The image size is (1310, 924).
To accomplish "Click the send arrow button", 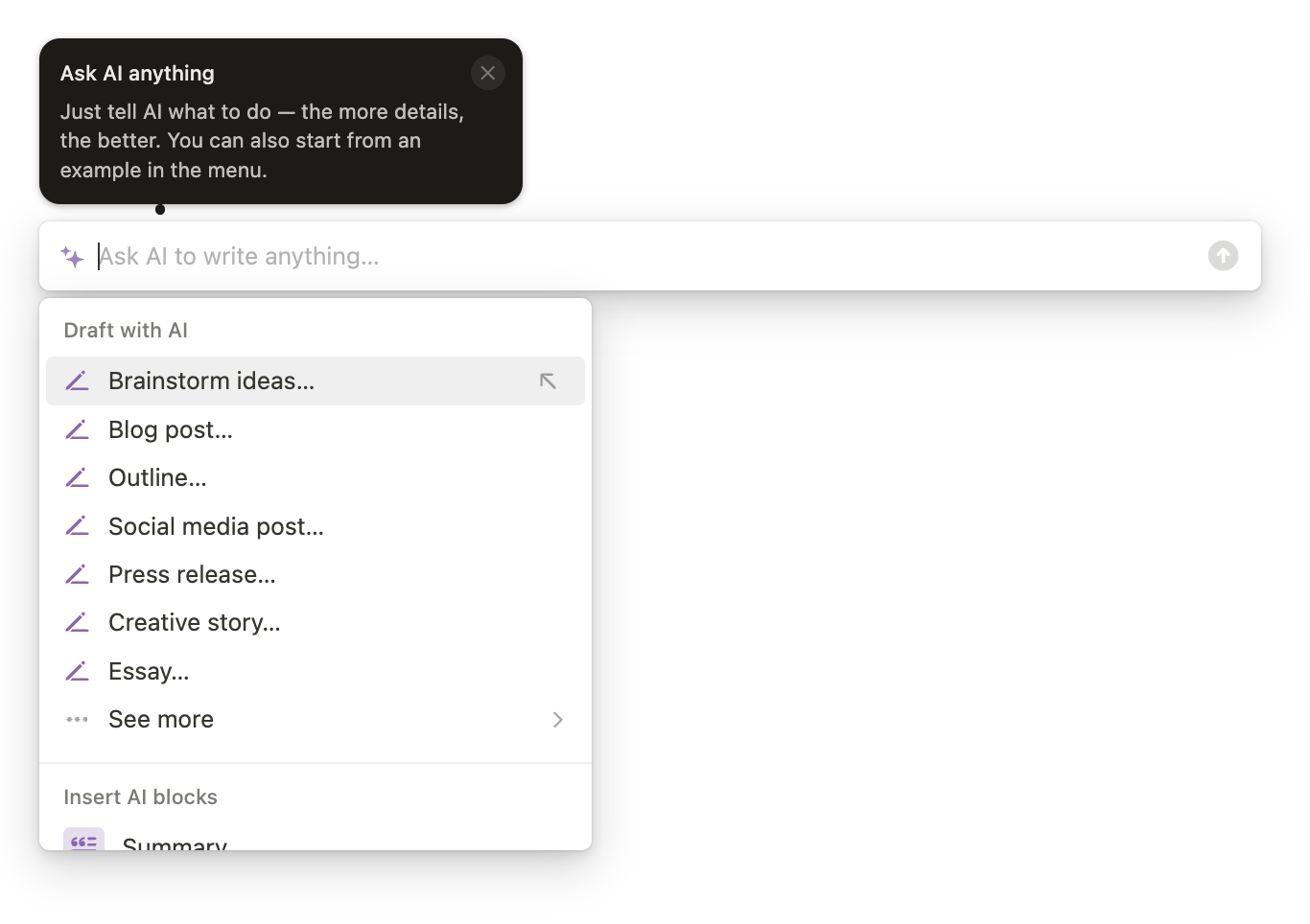I will click(x=1223, y=256).
